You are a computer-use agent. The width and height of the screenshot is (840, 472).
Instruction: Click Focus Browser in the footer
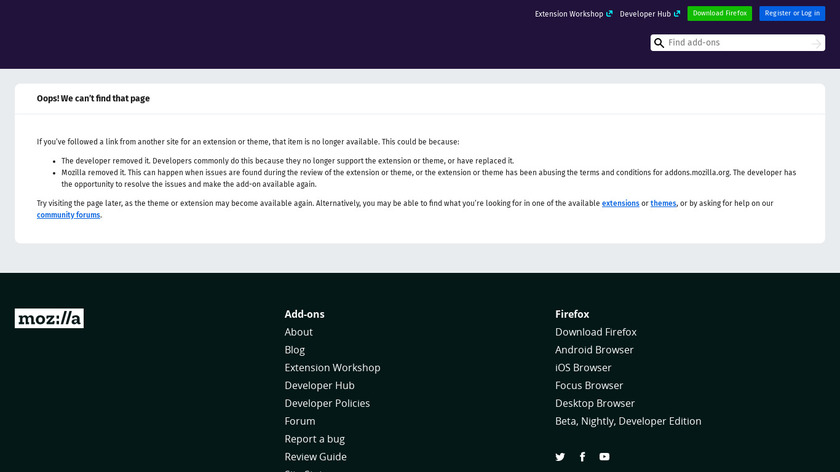pos(589,385)
